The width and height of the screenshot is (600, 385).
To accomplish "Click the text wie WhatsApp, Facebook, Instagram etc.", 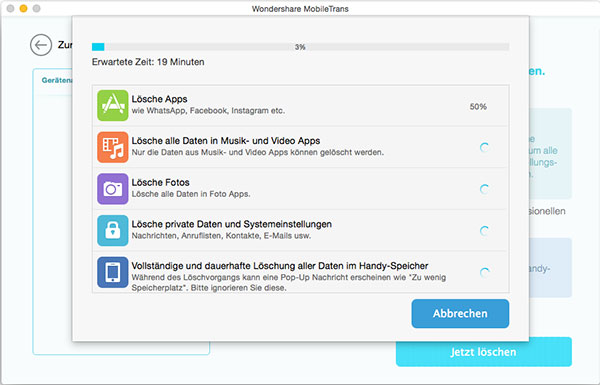I will pos(208,111).
